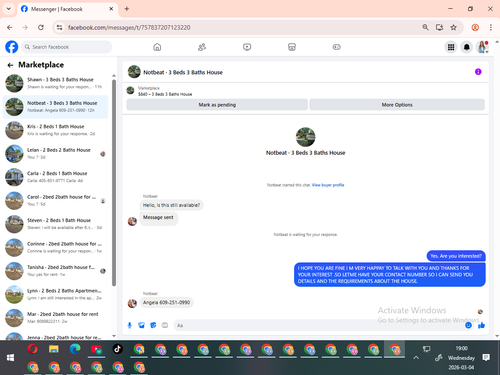Open the tab search dropdown arrow
The image size is (500, 375).
click(9, 9)
